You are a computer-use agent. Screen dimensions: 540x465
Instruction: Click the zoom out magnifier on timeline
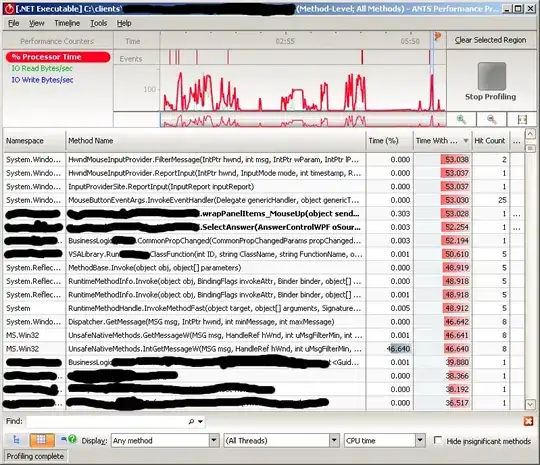pos(491,120)
